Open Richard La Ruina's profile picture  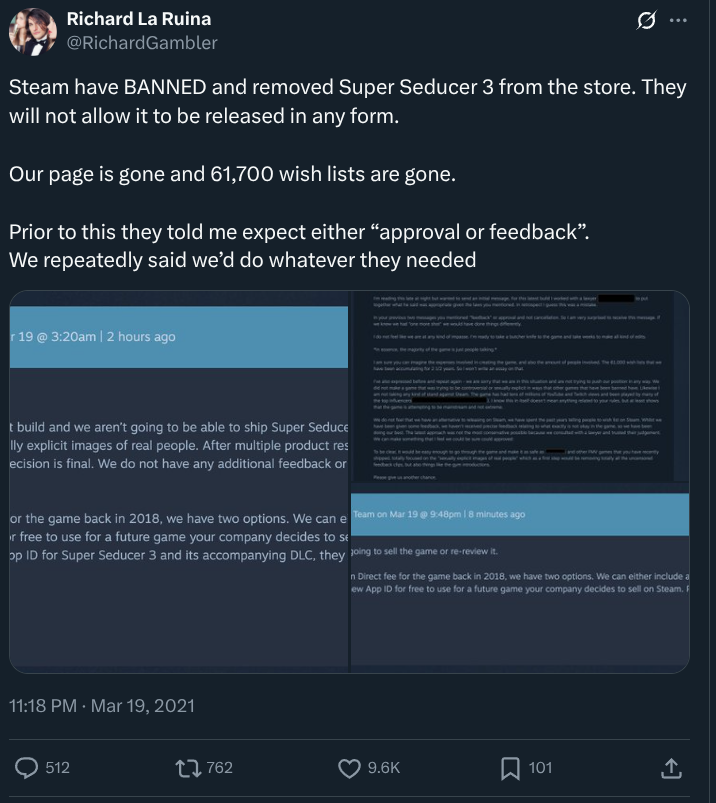pos(33,31)
